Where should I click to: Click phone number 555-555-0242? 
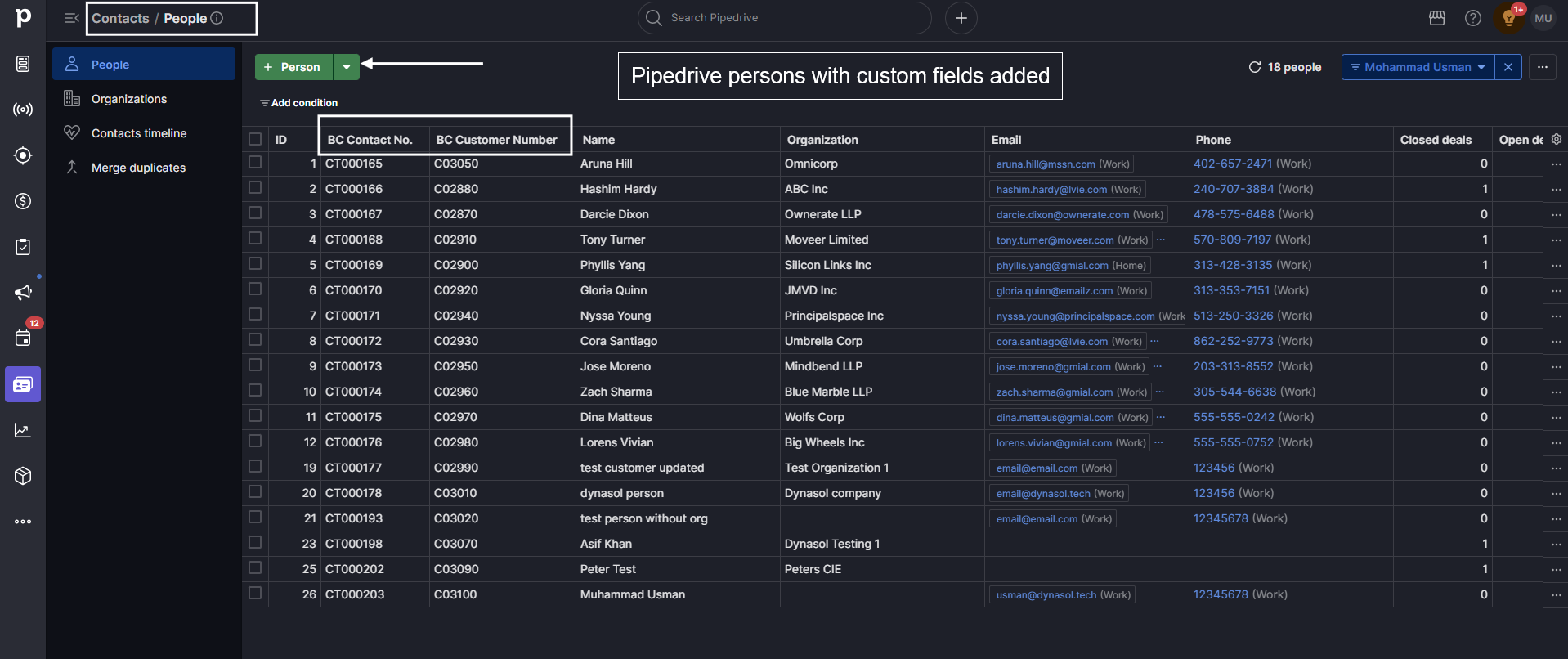(x=1234, y=417)
